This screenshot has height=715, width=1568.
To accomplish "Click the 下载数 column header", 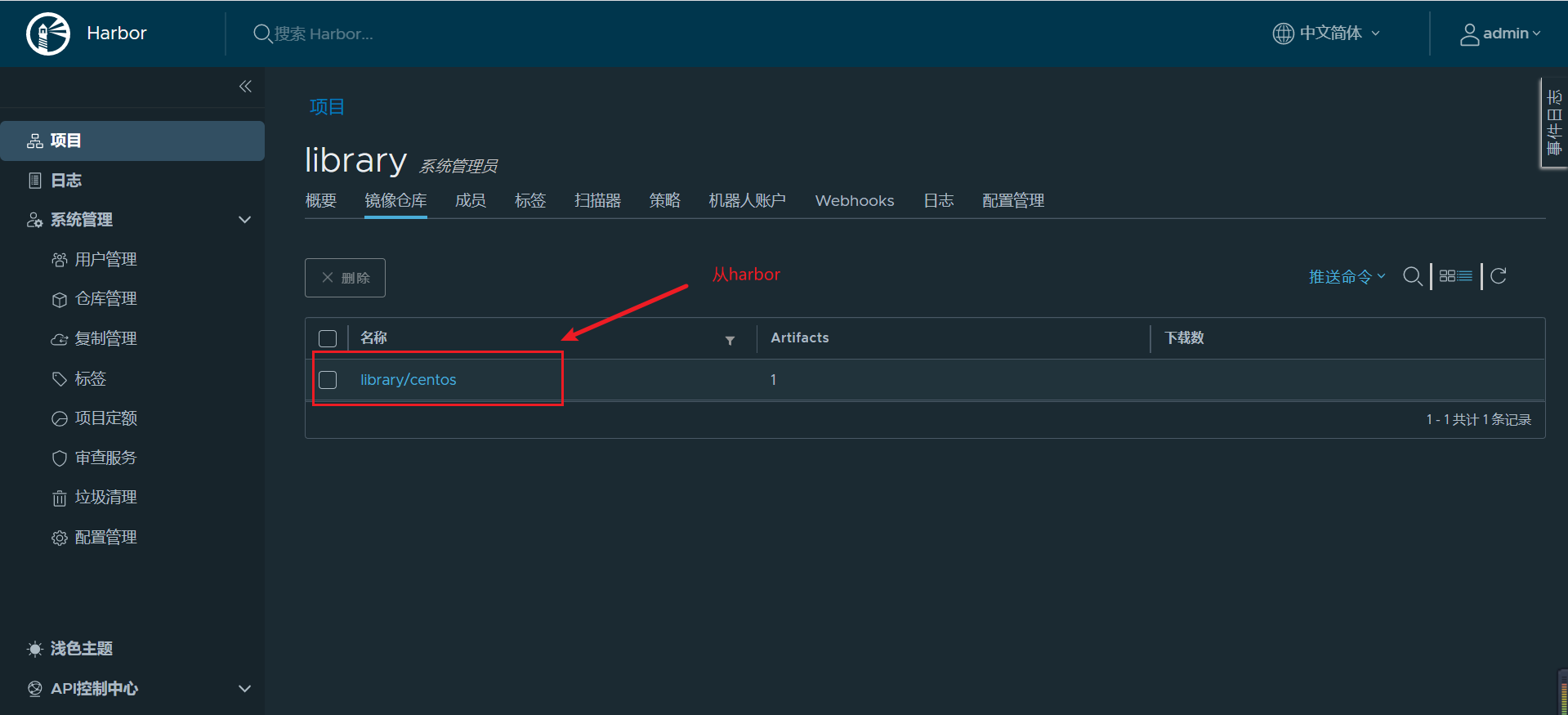I will coord(1184,338).
